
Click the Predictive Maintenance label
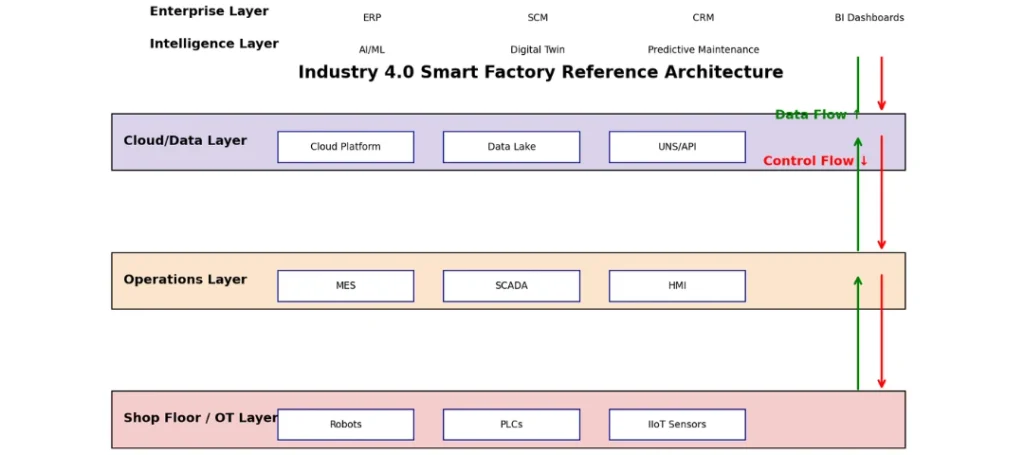click(703, 50)
